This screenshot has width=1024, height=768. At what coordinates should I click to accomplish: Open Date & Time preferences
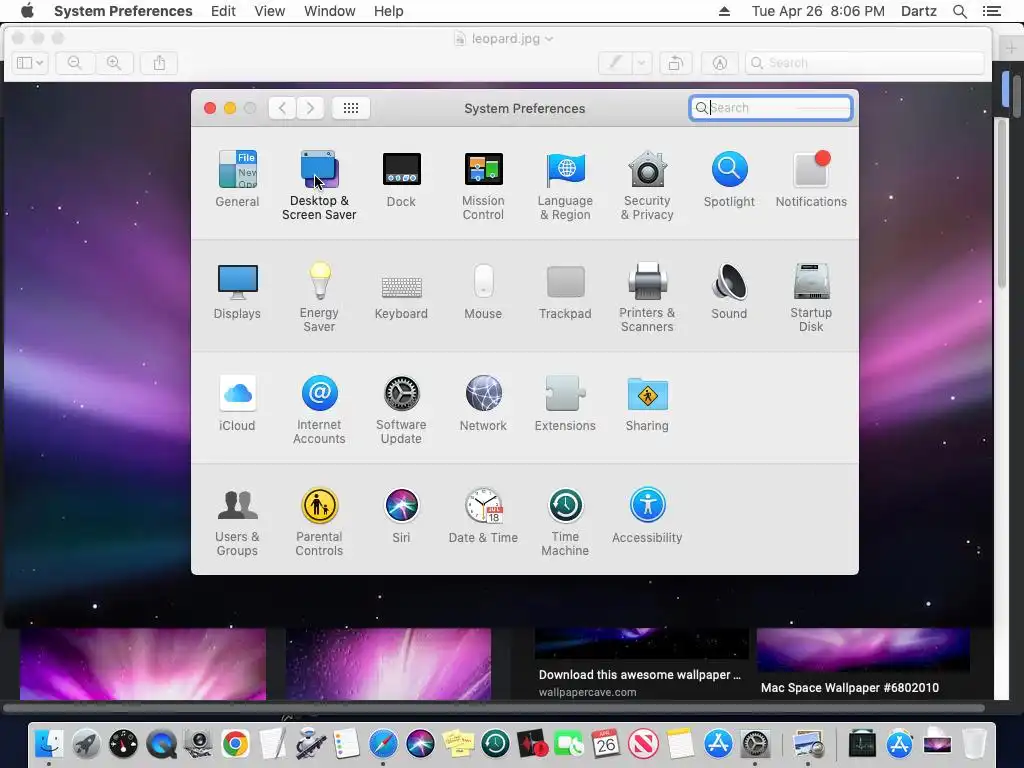pyautogui.click(x=483, y=515)
